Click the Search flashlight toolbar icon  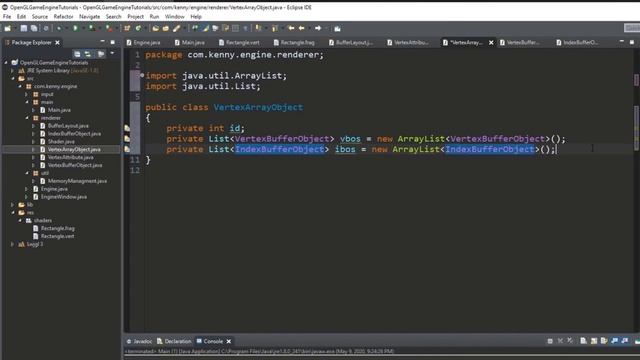pos(176,28)
